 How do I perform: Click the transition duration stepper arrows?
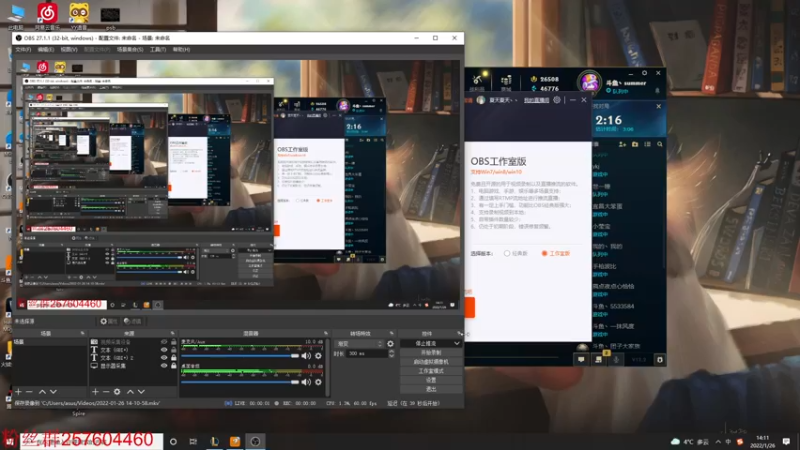391,354
